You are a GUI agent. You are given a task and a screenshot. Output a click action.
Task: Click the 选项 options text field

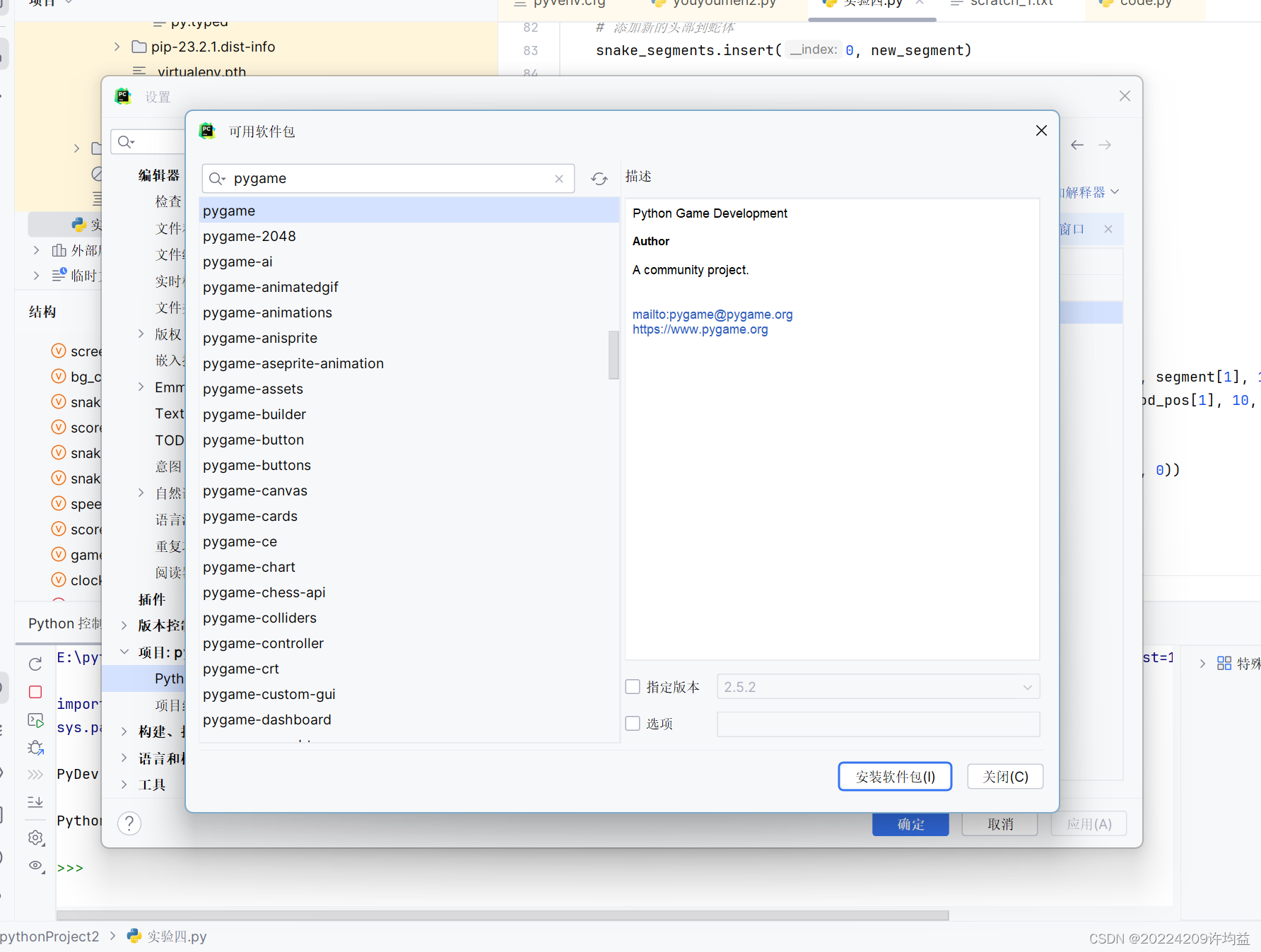[878, 724]
